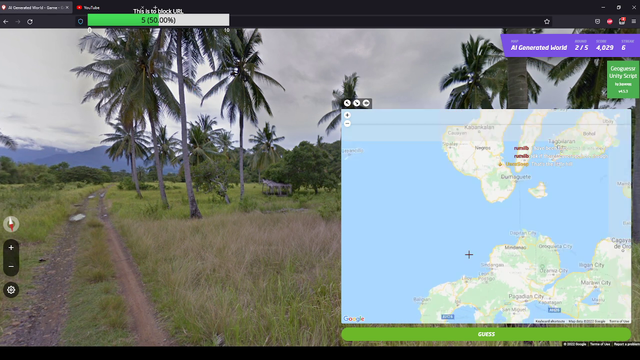
Task: Open the browser hamburger menu
Action: click(x=634, y=22)
